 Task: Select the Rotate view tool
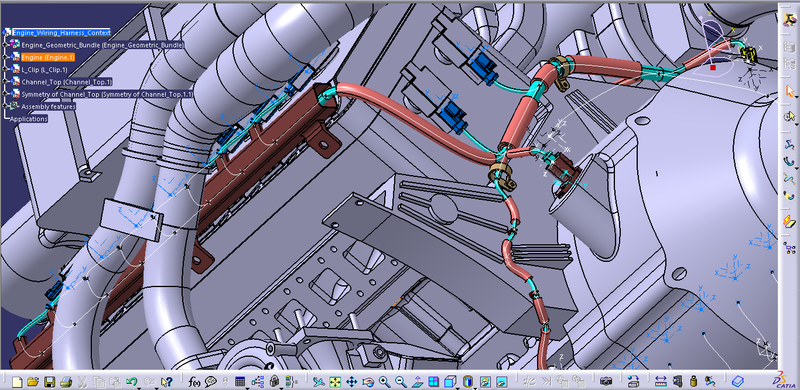[x=368, y=381]
